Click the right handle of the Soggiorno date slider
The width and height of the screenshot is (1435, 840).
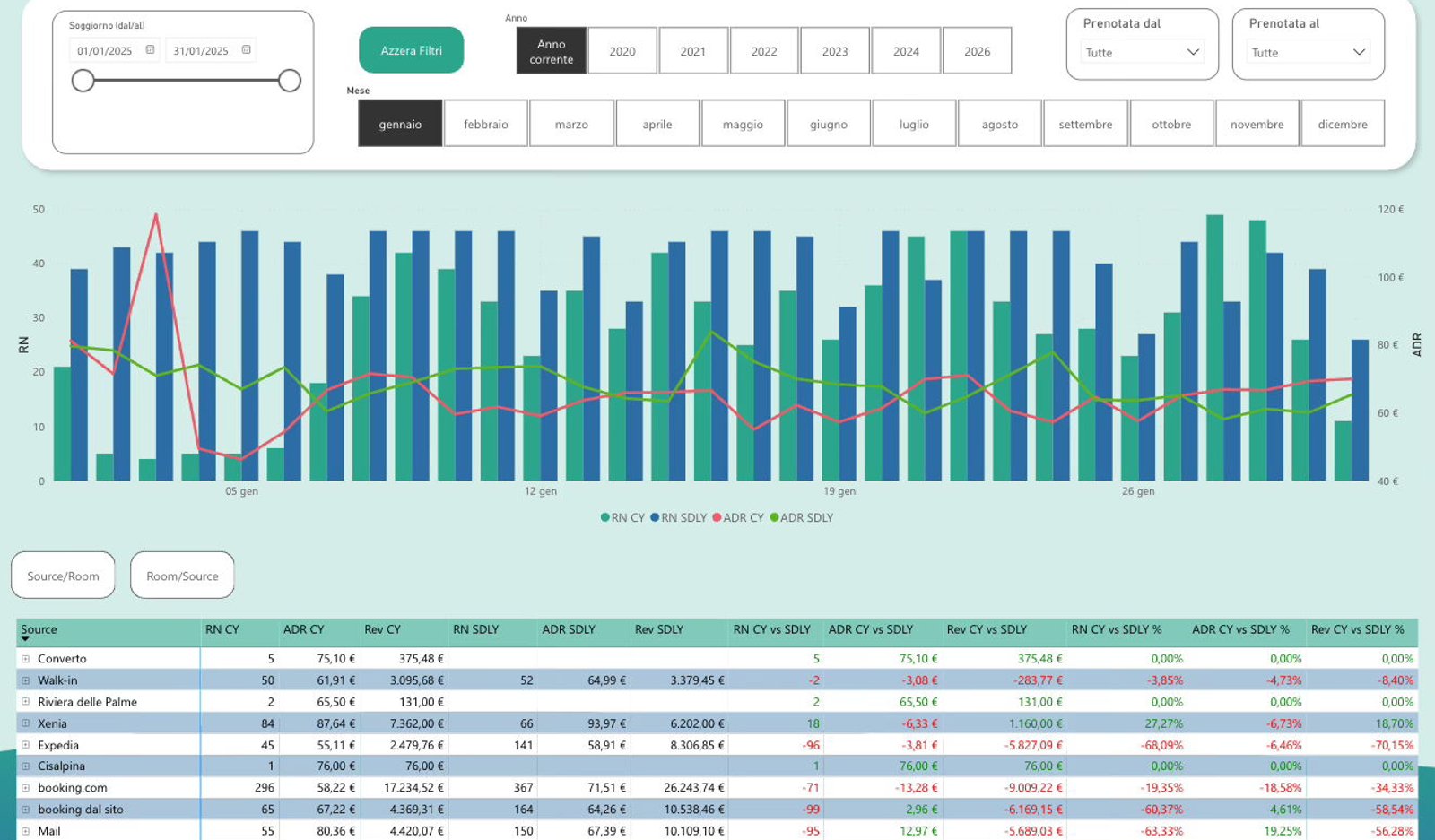289,81
